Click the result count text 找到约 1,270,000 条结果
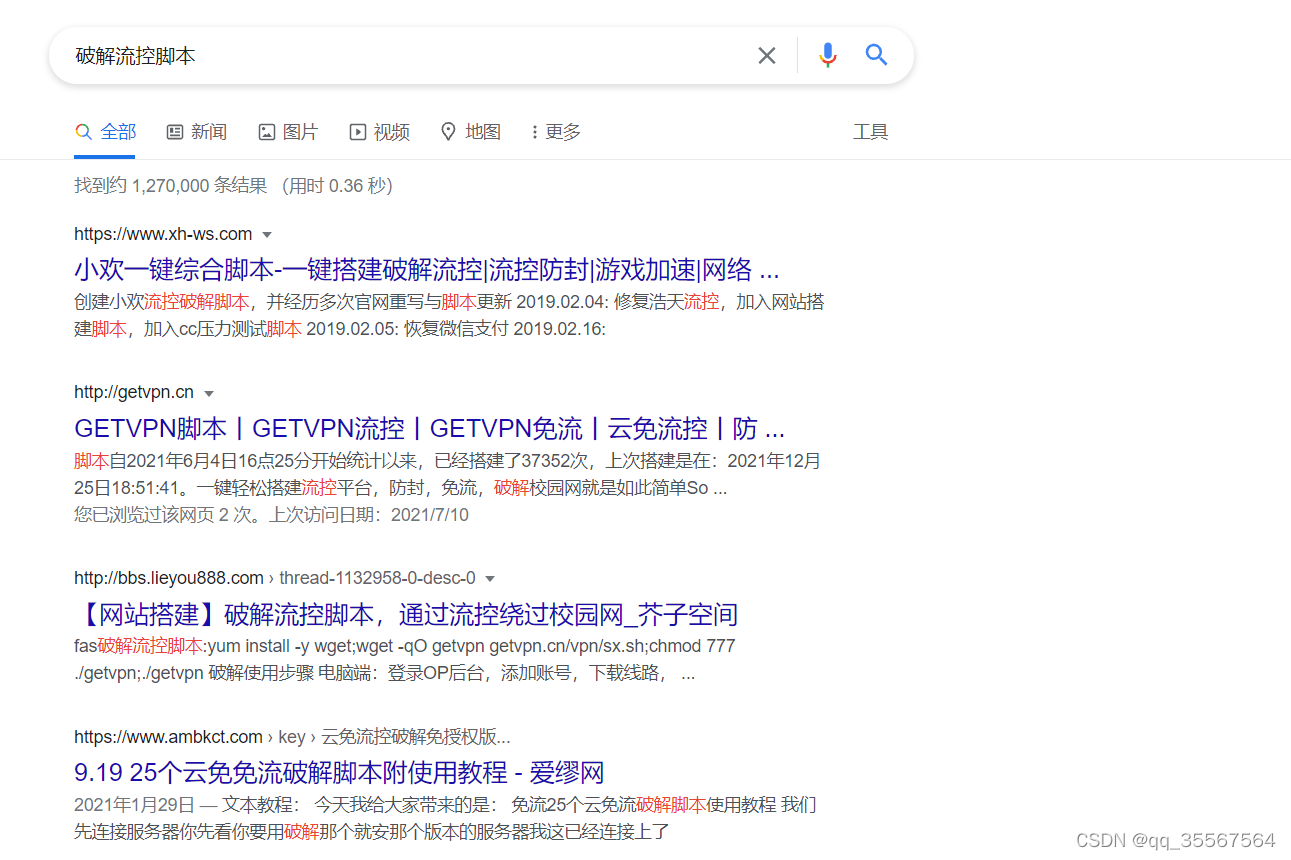1291x860 pixels. click(x=171, y=185)
